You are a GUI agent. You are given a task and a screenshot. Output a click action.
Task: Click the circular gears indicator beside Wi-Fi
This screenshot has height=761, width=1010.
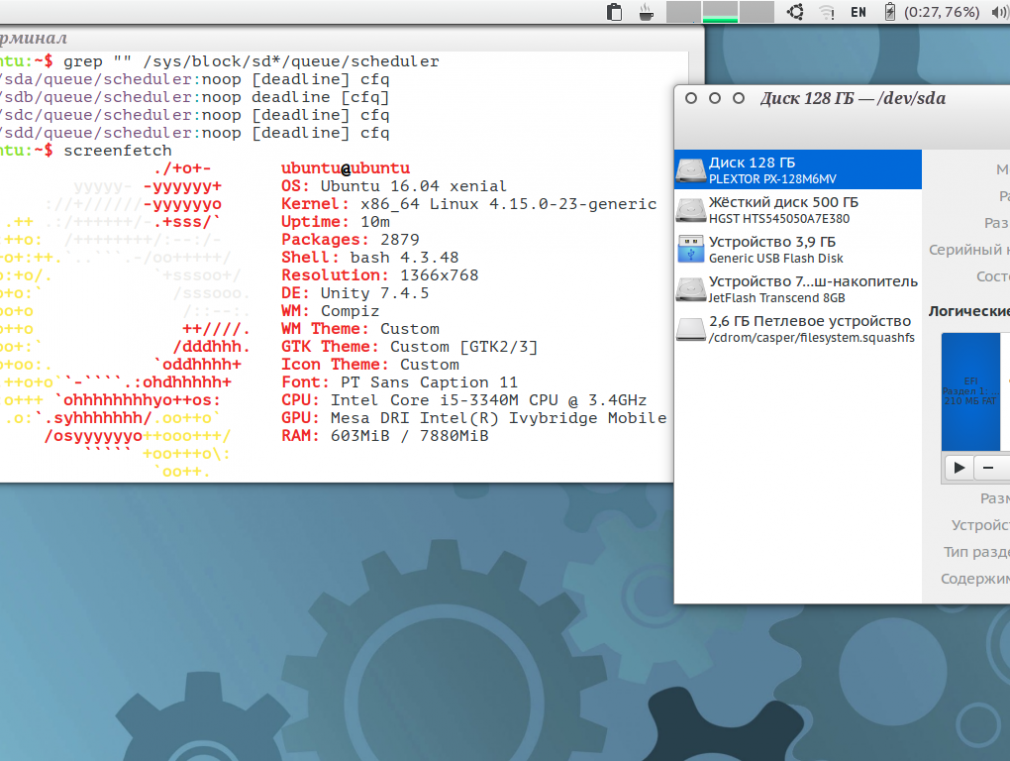796,12
